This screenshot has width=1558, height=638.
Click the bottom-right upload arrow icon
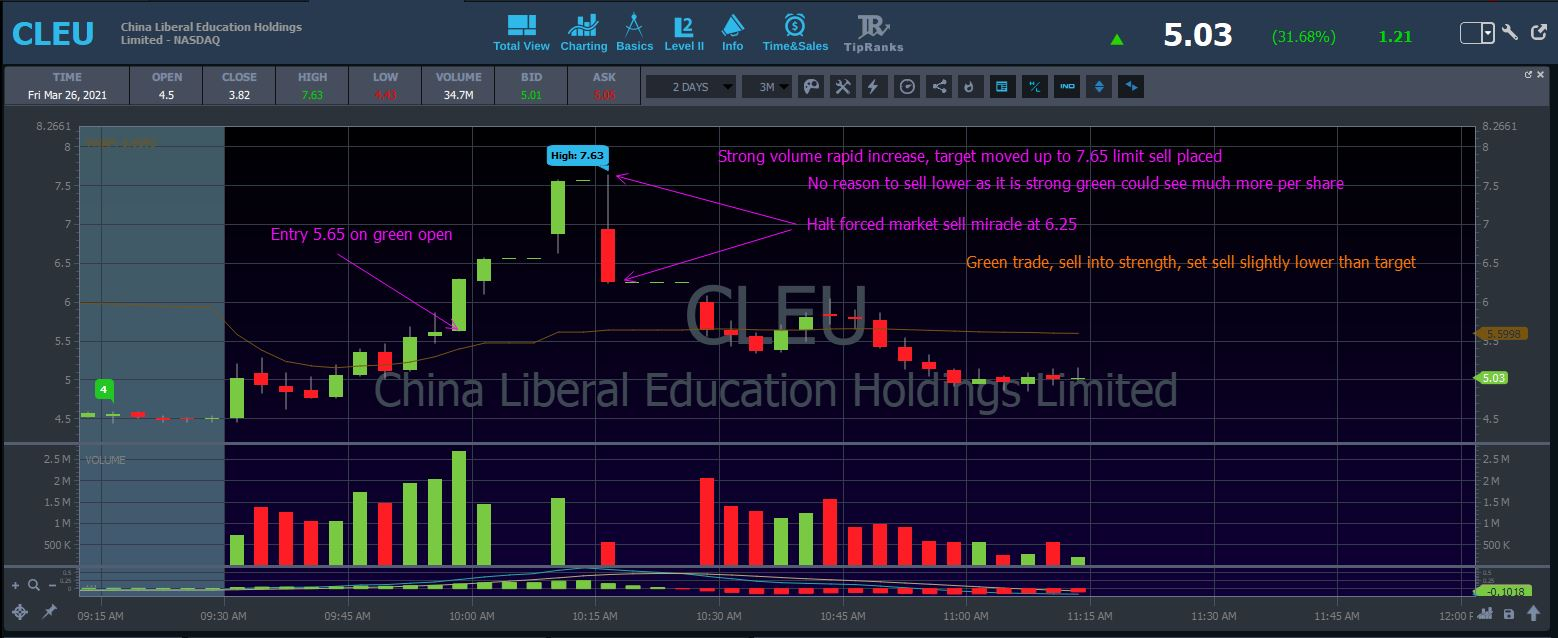tap(1532, 613)
